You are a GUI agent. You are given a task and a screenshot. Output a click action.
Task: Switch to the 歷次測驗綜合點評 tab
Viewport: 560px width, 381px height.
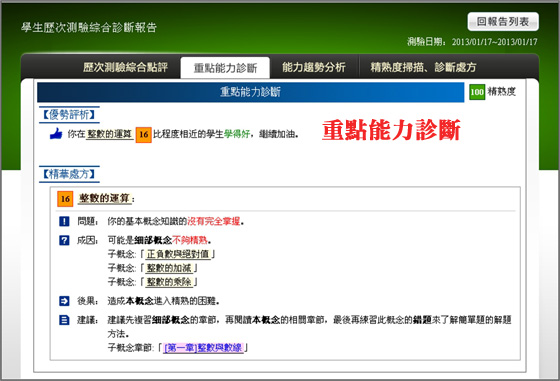tap(125, 67)
